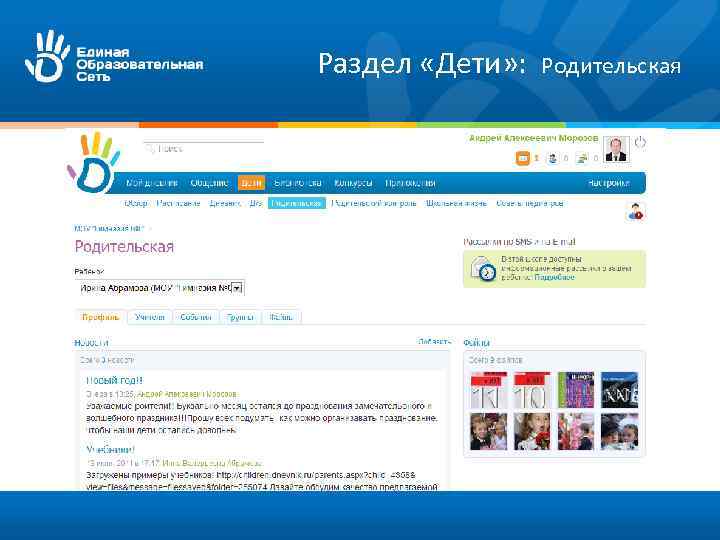This screenshot has height=540, width=720.
Task: Open friend requests icon in header
Action: coord(552,158)
